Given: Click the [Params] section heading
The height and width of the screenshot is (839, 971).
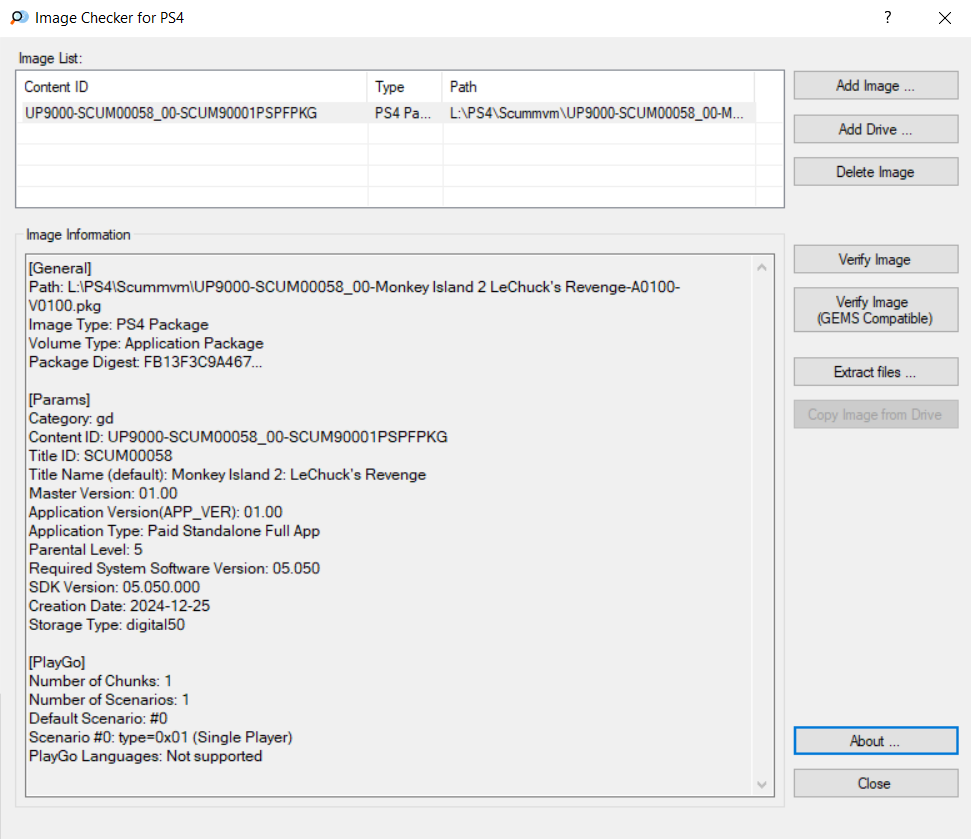Looking at the screenshot, I should [x=59, y=399].
